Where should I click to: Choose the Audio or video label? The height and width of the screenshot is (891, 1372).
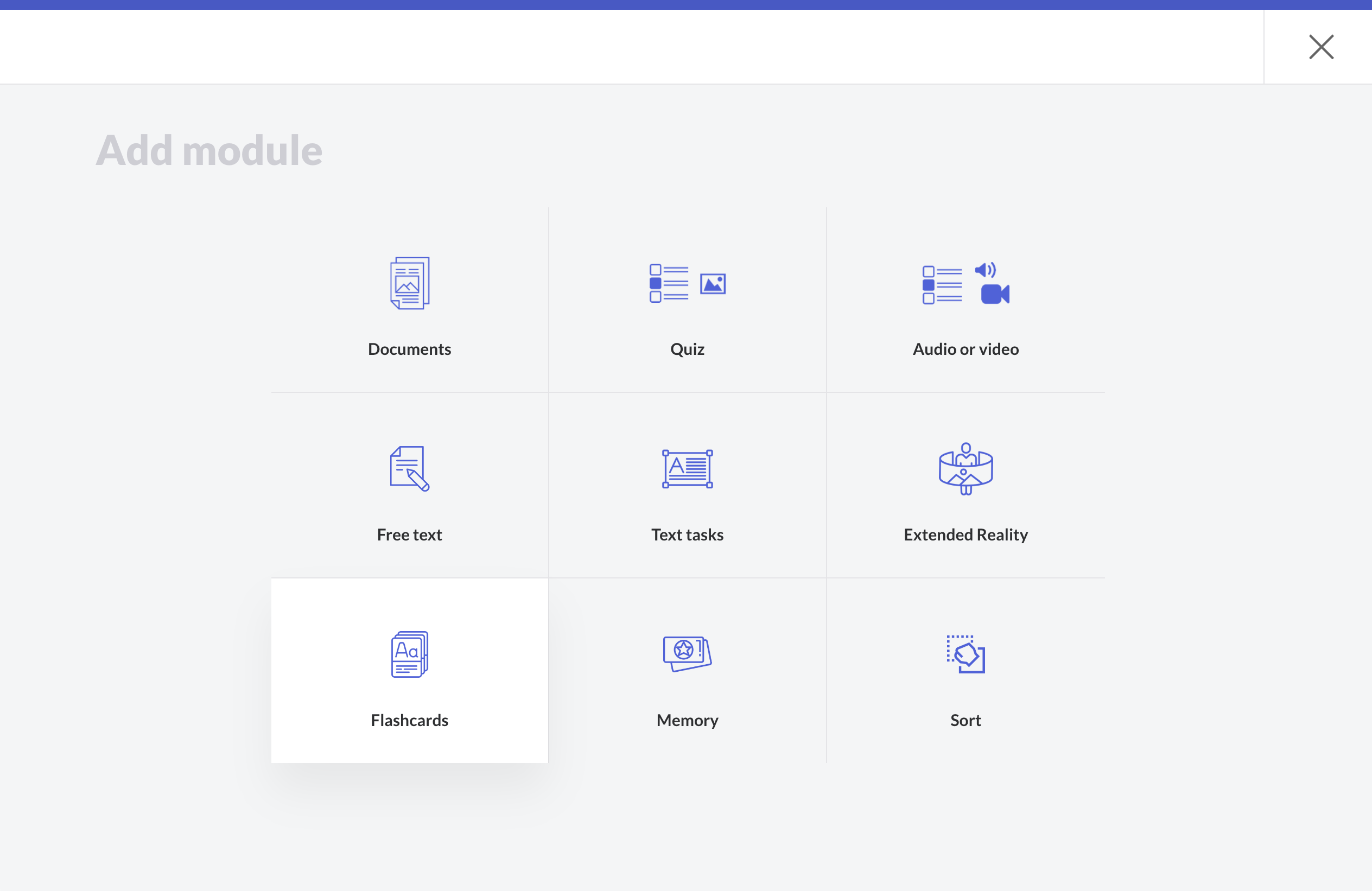click(966, 349)
